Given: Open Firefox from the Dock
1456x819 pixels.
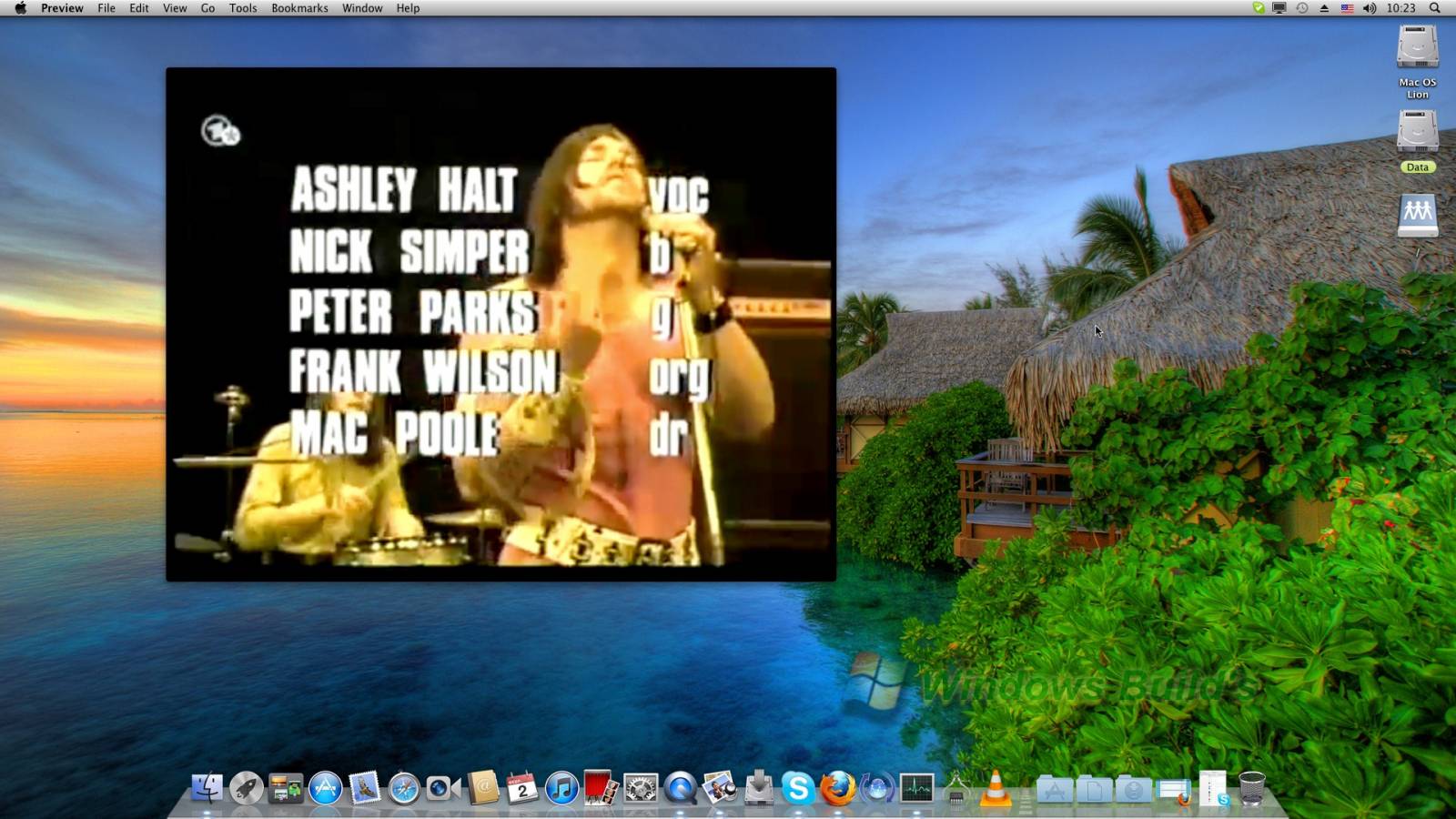Looking at the screenshot, I should (x=837, y=788).
